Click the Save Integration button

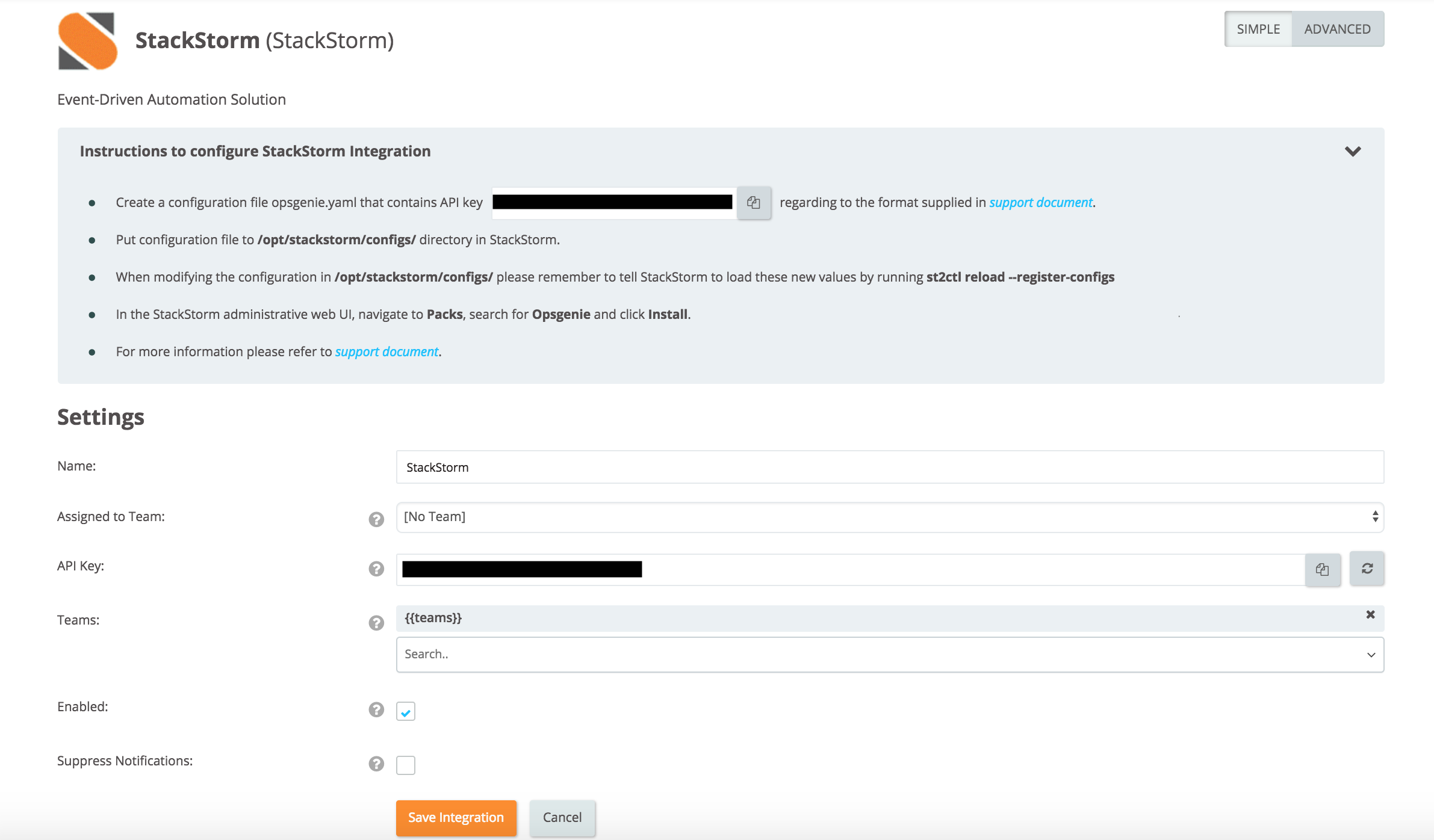456,817
